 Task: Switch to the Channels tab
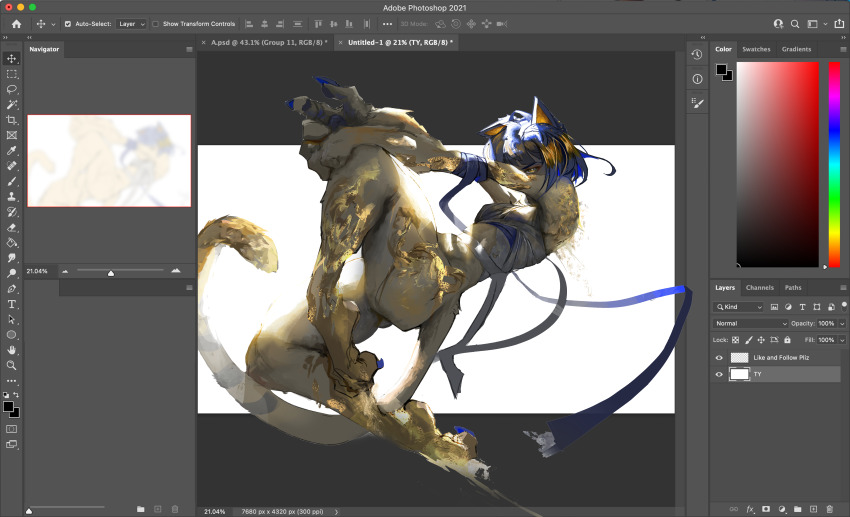pos(759,288)
